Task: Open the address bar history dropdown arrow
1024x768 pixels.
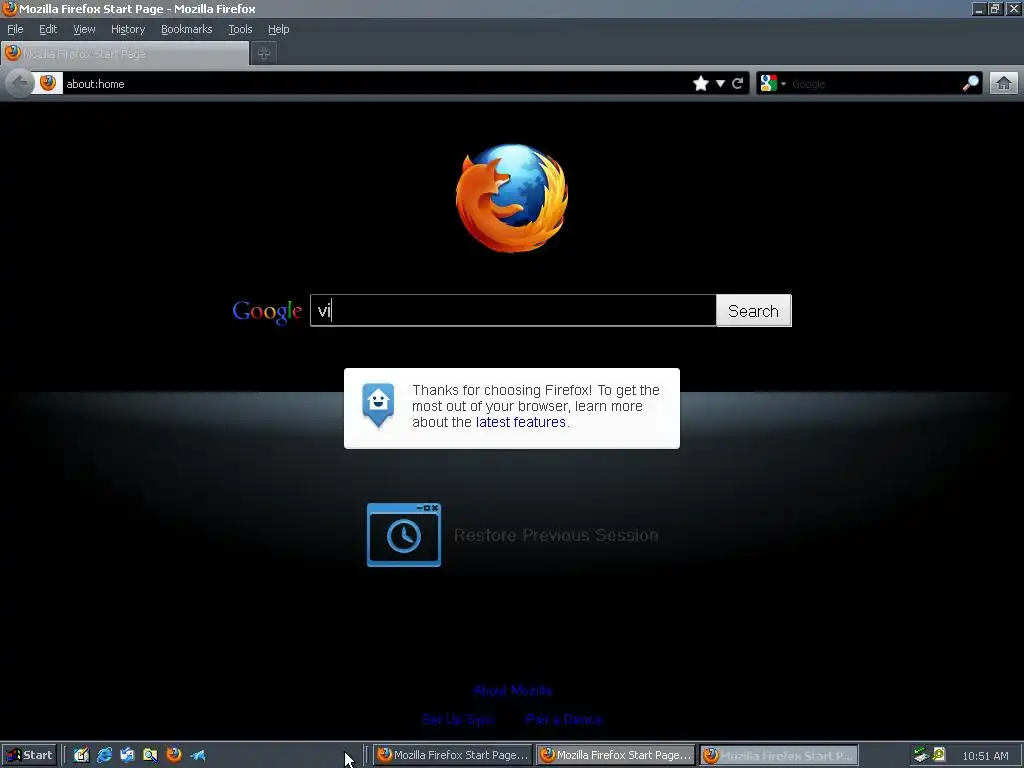Action: [720, 84]
